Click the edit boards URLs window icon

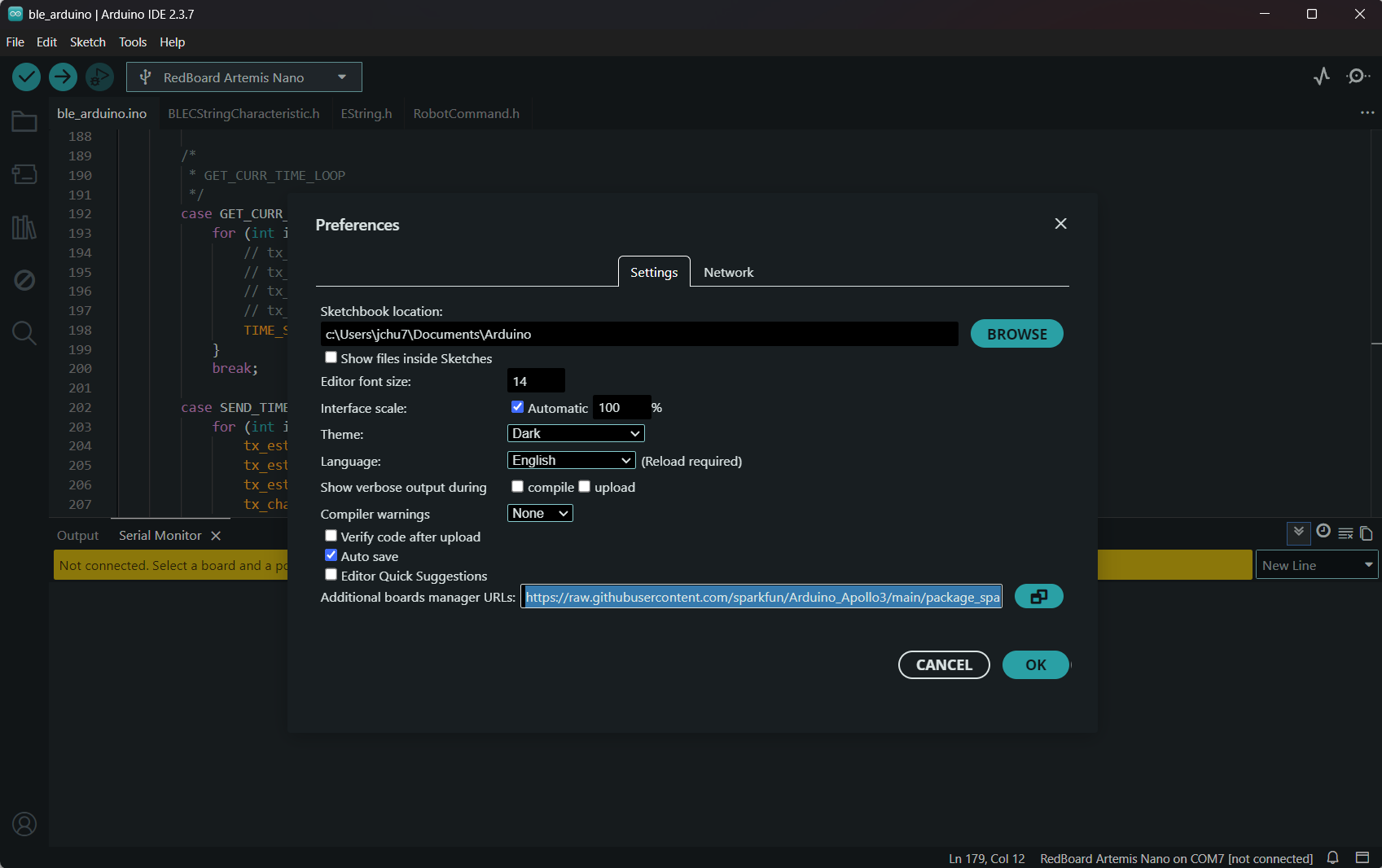(1038, 597)
